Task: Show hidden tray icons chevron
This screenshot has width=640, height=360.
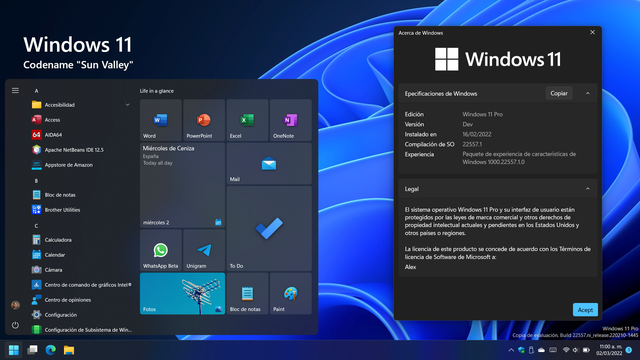Action: (511, 350)
